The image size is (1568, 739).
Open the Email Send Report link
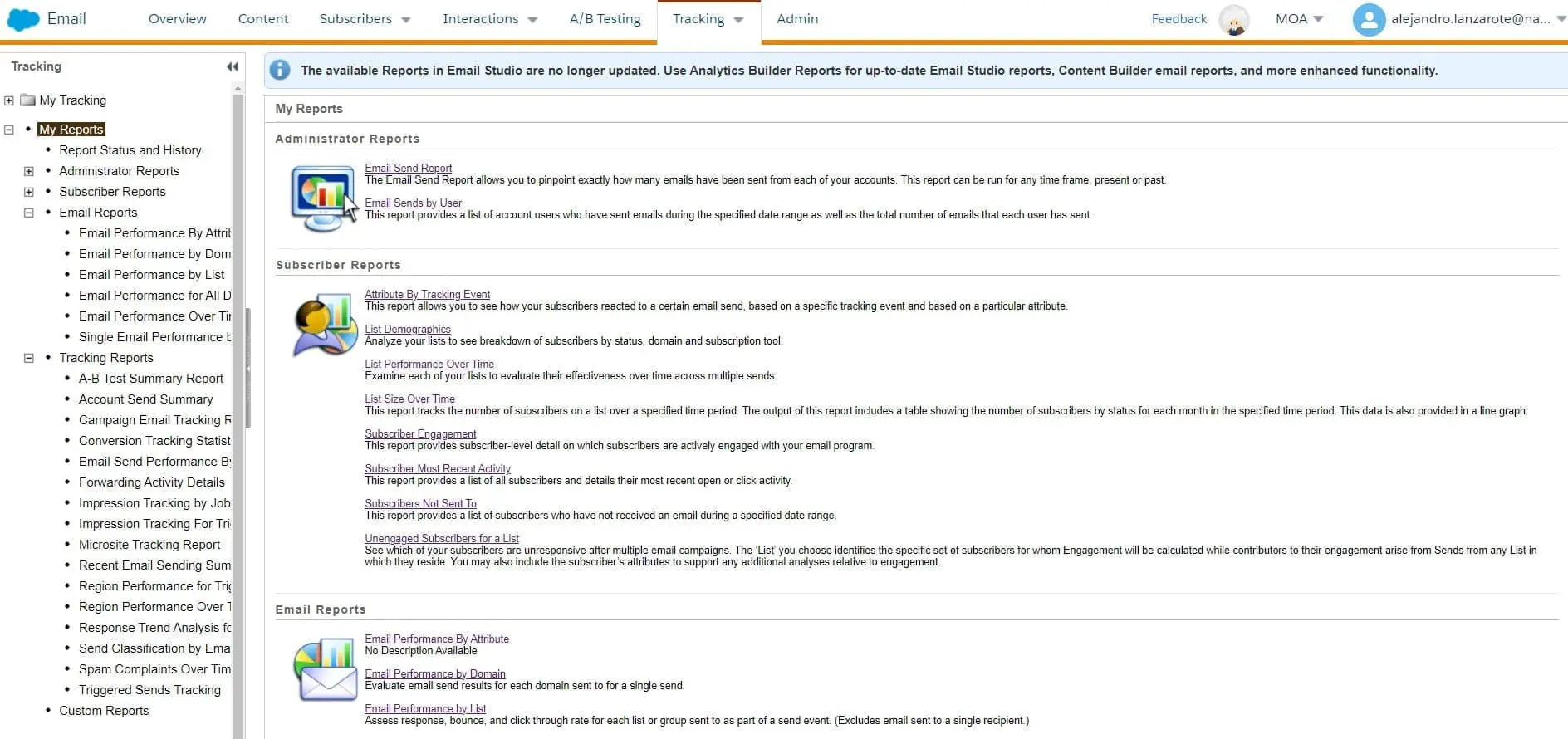(408, 168)
